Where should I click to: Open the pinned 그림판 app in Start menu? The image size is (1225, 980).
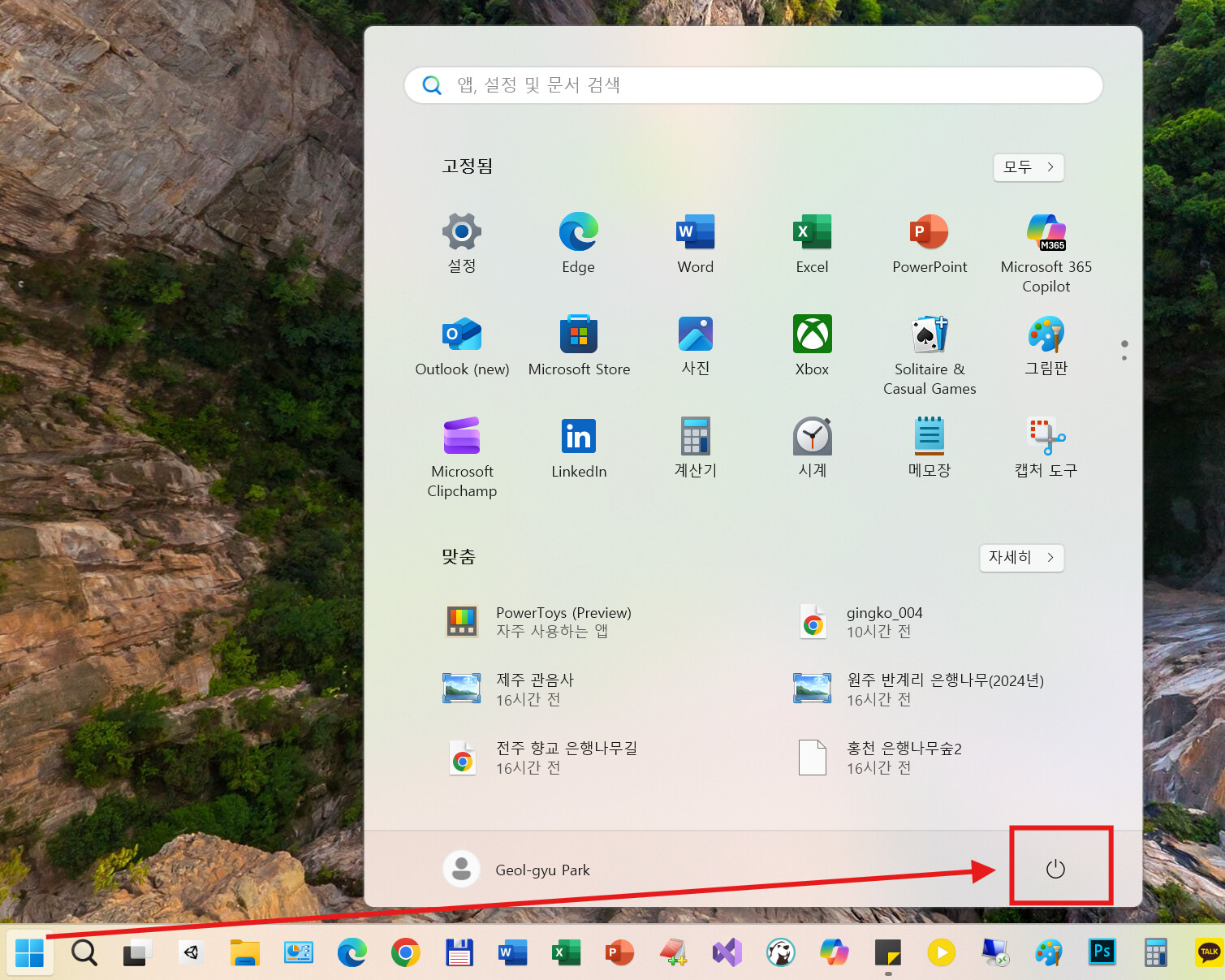point(1046,345)
